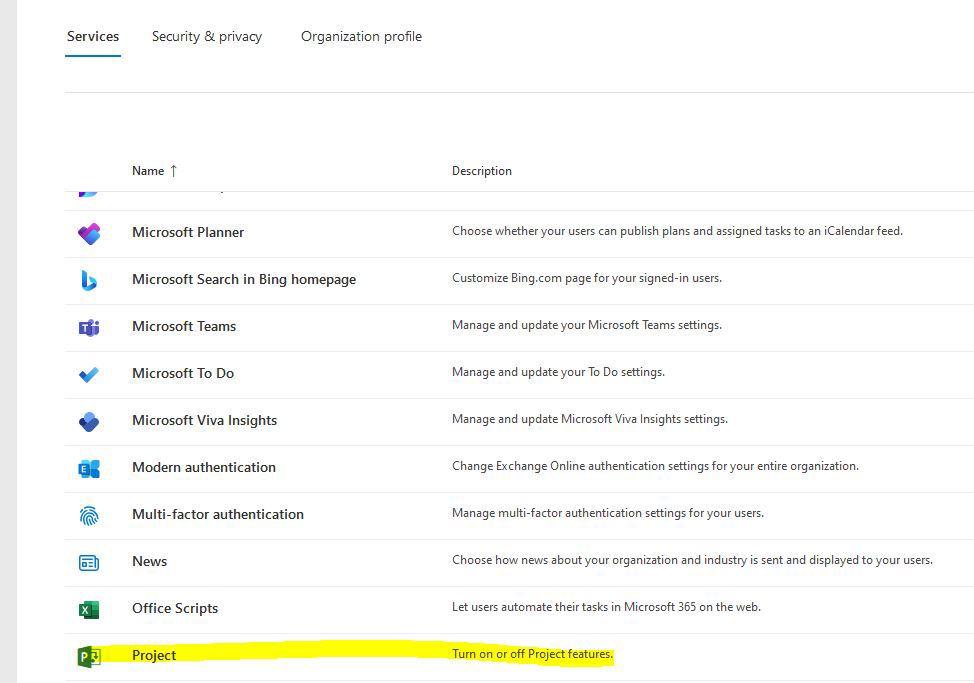Click the fingerprint icon for Multi-factor authentication
The height and width of the screenshot is (683, 974).
pyautogui.click(x=89, y=515)
